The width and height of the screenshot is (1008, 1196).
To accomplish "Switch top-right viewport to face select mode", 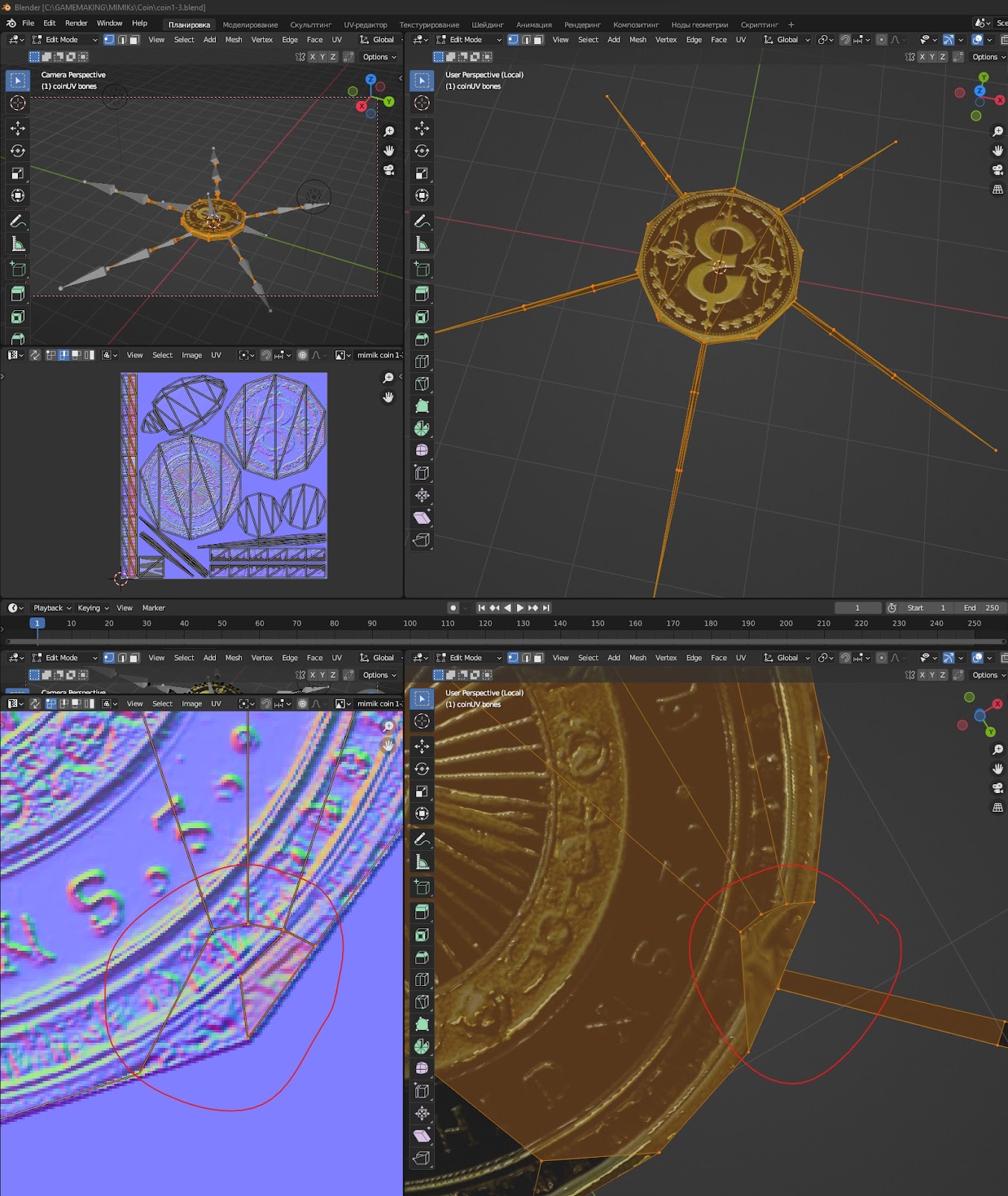I will 538,40.
